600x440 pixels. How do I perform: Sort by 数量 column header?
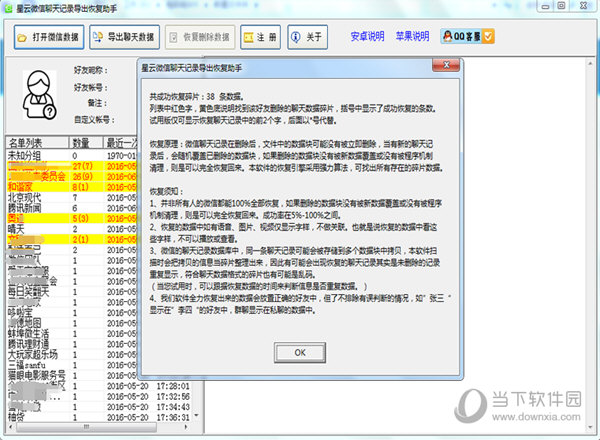click(86, 143)
